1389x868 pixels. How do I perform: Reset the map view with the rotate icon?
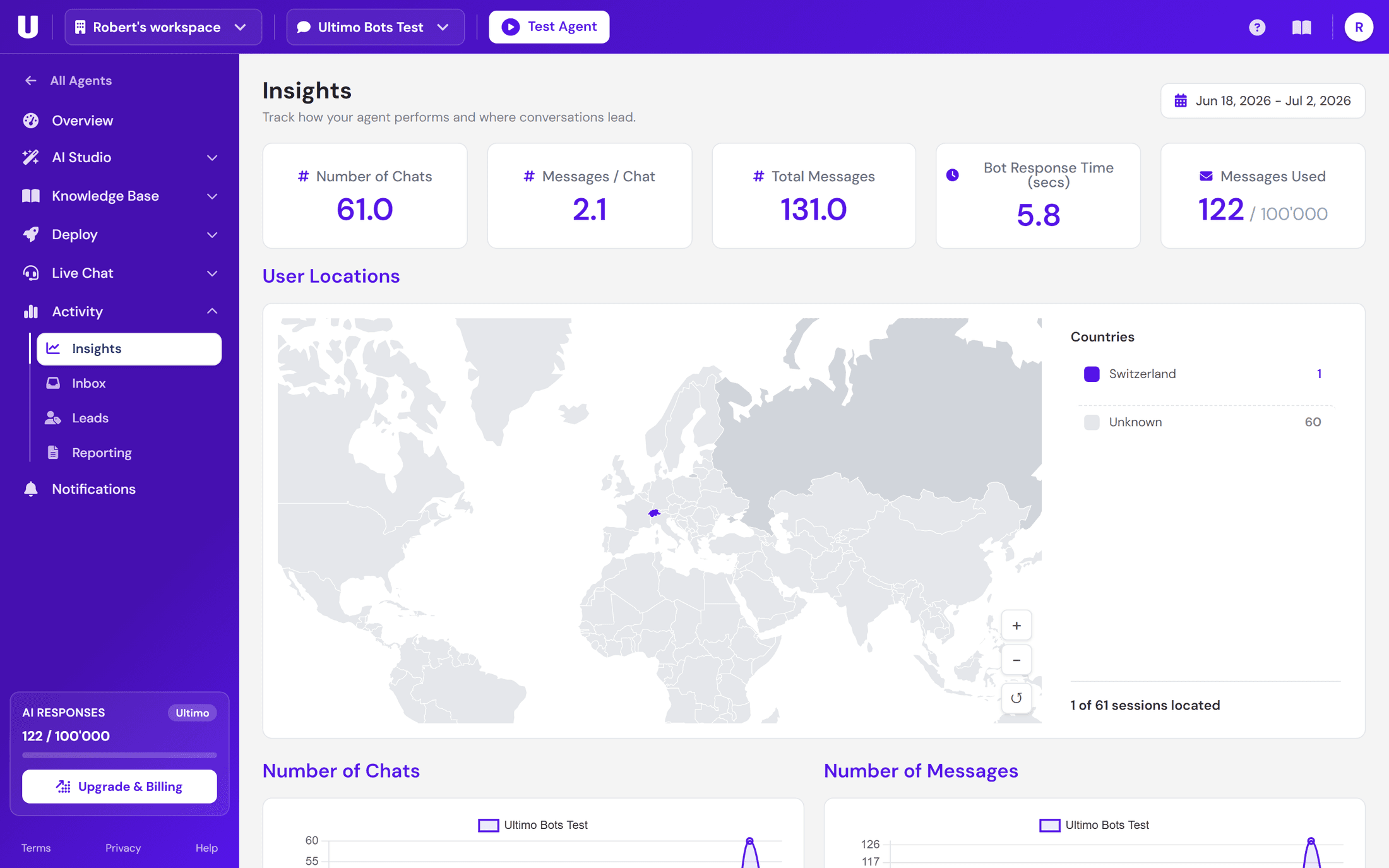[x=1016, y=698]
